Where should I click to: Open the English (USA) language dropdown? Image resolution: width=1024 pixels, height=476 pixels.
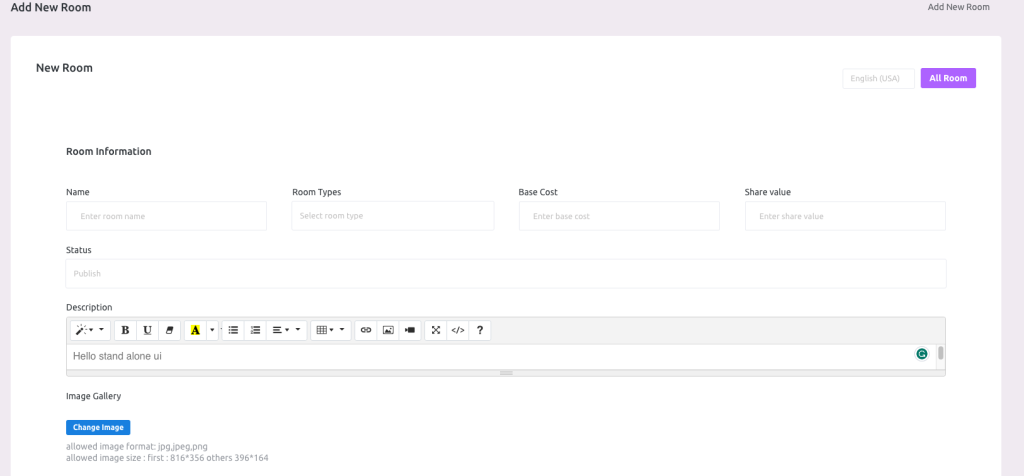point(878,78)
